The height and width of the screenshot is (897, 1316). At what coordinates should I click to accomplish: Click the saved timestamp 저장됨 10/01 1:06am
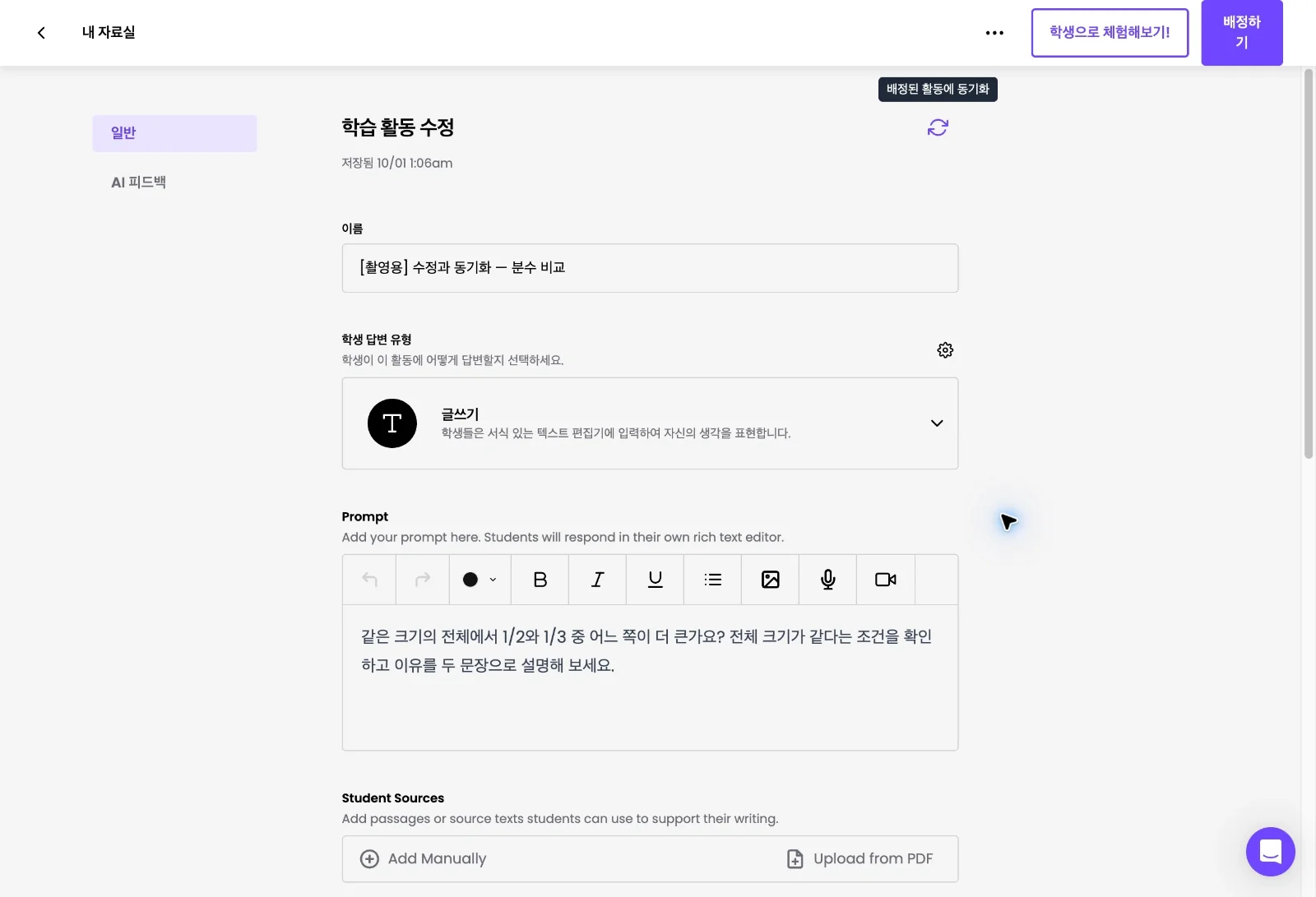(397, 163)
